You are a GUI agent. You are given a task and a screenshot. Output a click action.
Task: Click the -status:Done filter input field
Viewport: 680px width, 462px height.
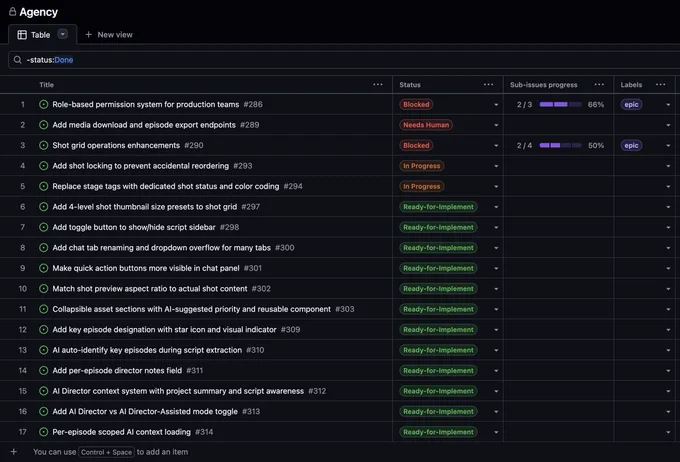coord(344,60)
